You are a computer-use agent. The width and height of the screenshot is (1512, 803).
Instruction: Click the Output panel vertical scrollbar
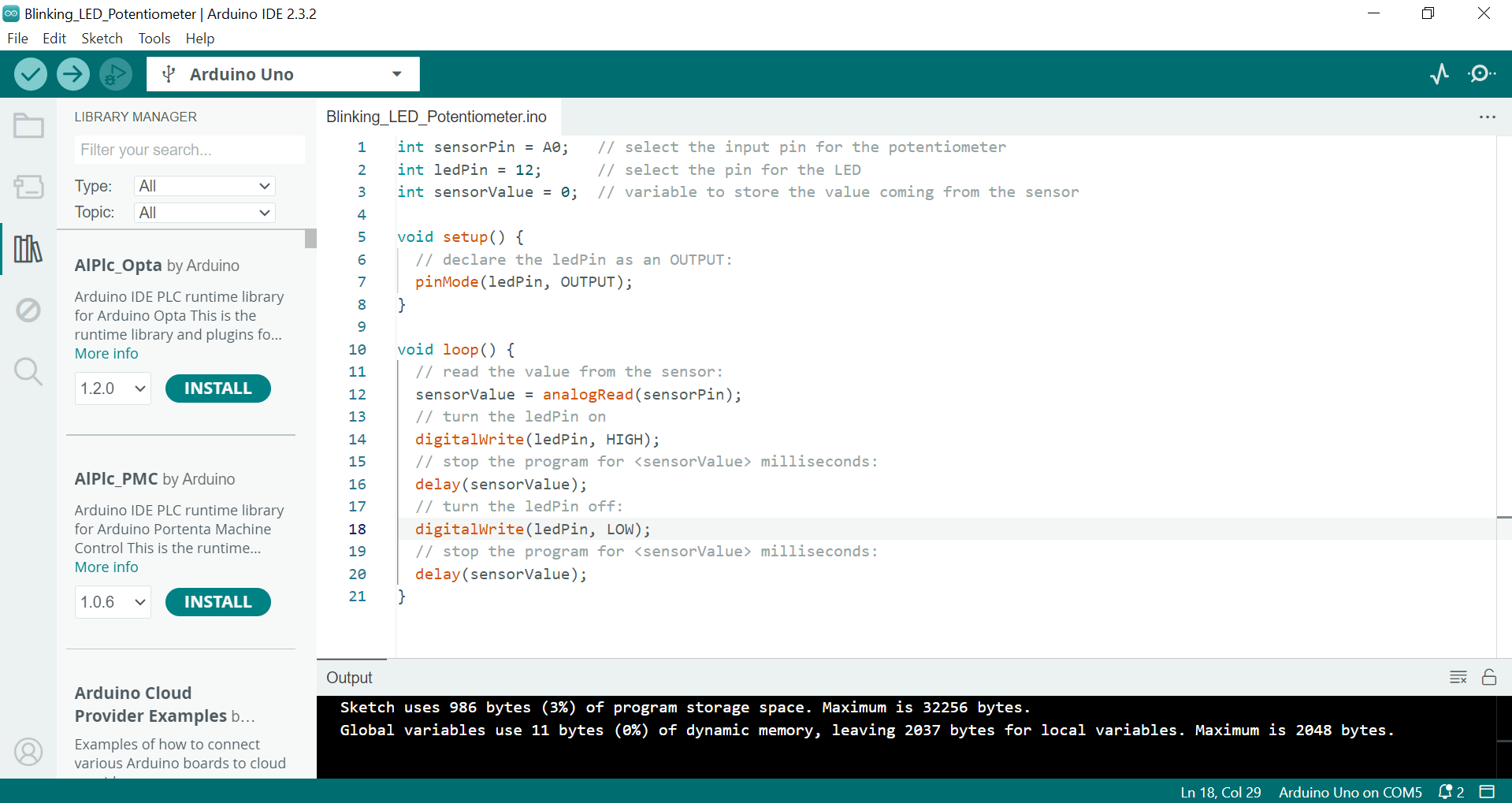click(x=1504, y=738)
